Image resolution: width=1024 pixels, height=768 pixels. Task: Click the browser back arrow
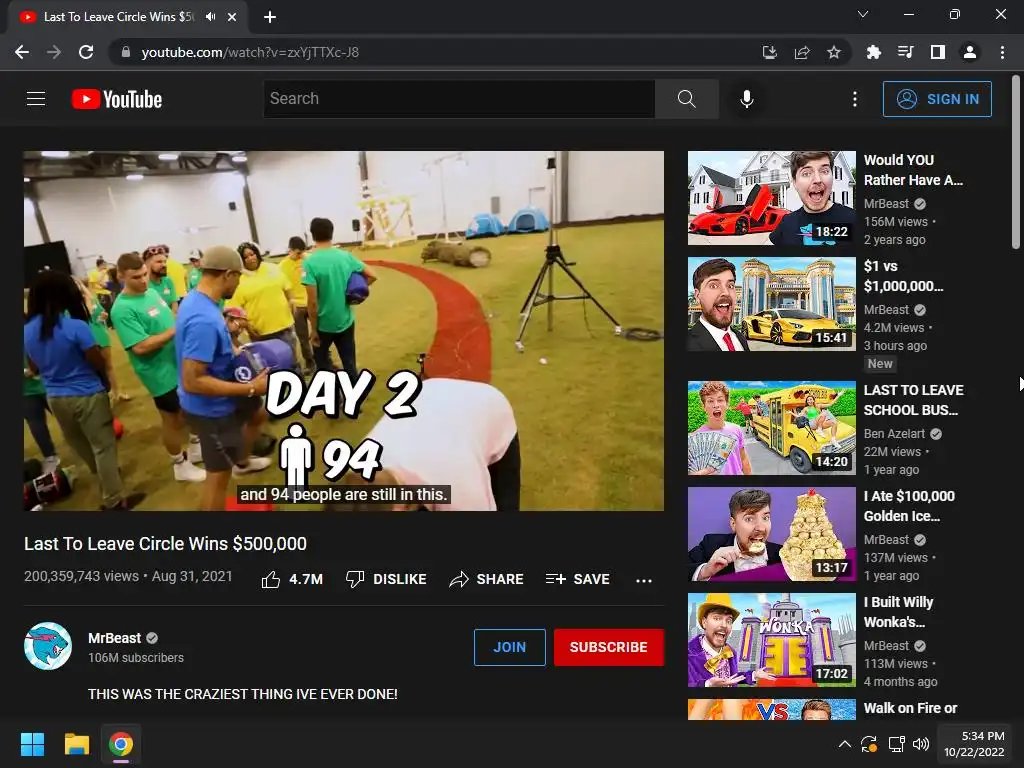point(22,52)
